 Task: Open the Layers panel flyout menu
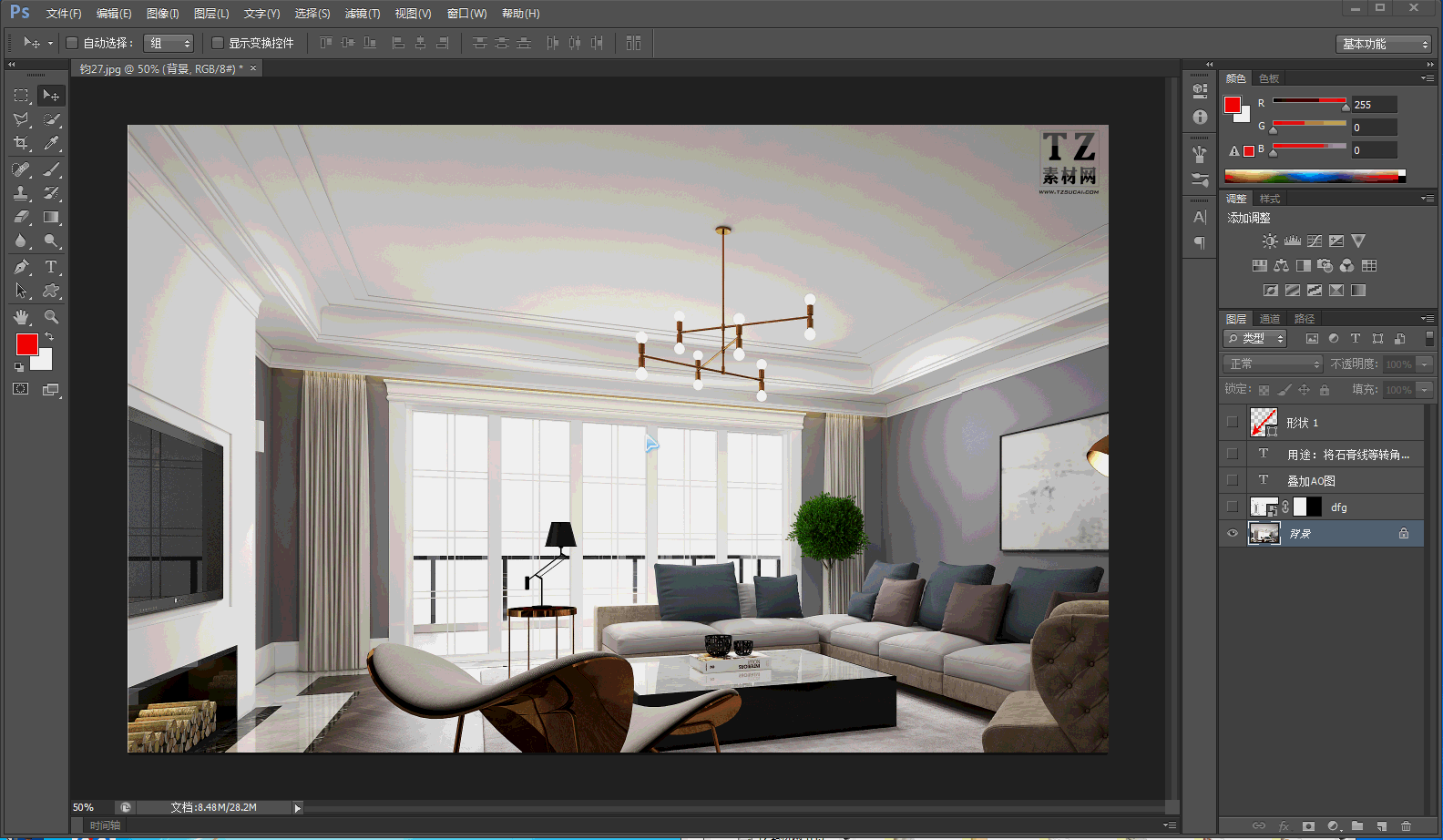pos(1428,319)
